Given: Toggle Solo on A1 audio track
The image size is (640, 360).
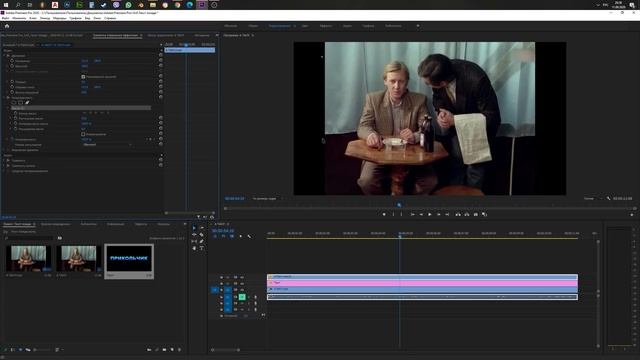Looking at the screenshot, I should click(x=249, y=297).
